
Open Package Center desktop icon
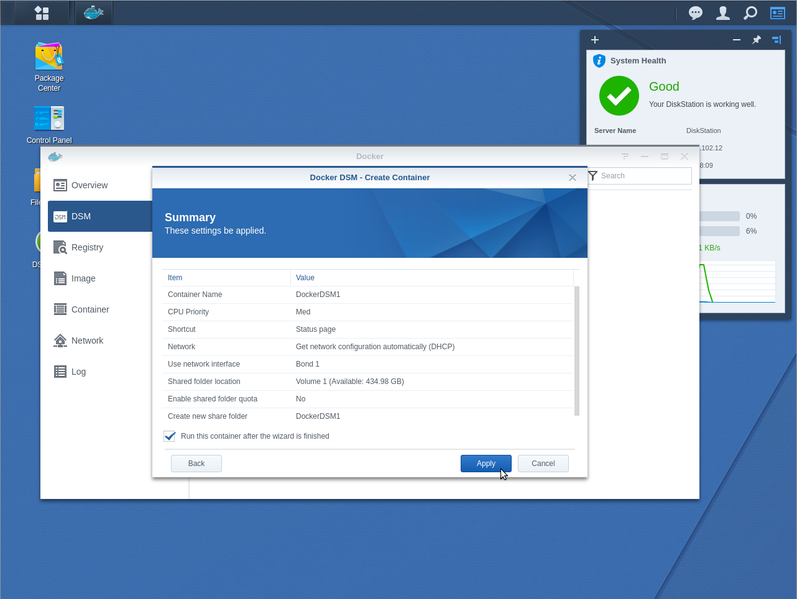pos(49,67)
